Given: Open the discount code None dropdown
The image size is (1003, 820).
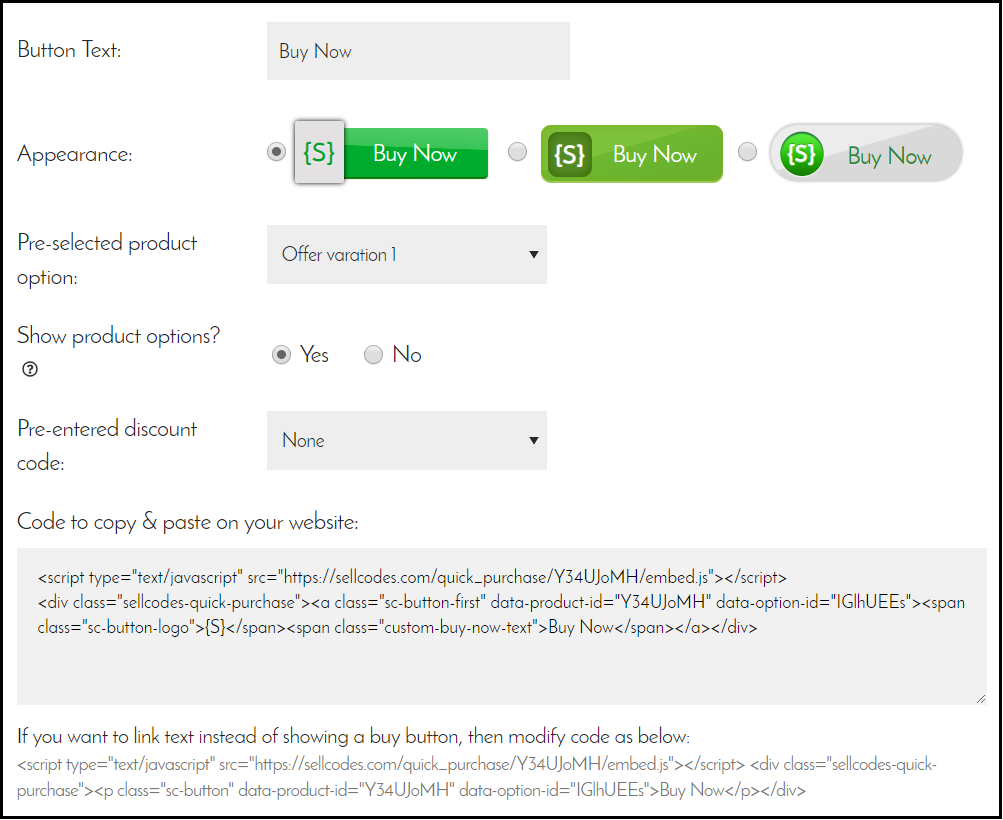Looking at the screenshot, I should tap(407, 441).
